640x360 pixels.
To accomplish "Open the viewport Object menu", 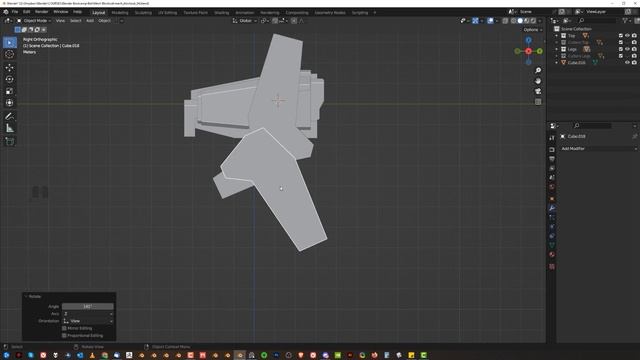I will point(104,20).
